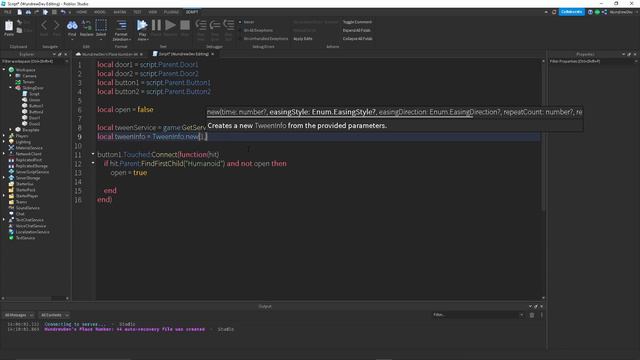Click the Select tool icon
This screenshot has height=360, width=640.
(x=101, y=25)
